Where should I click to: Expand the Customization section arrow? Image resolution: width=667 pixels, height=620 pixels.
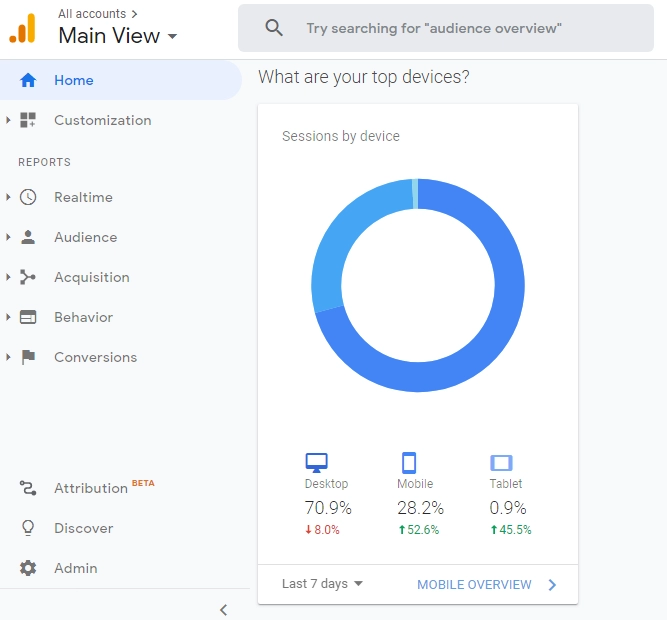[8, 120]
